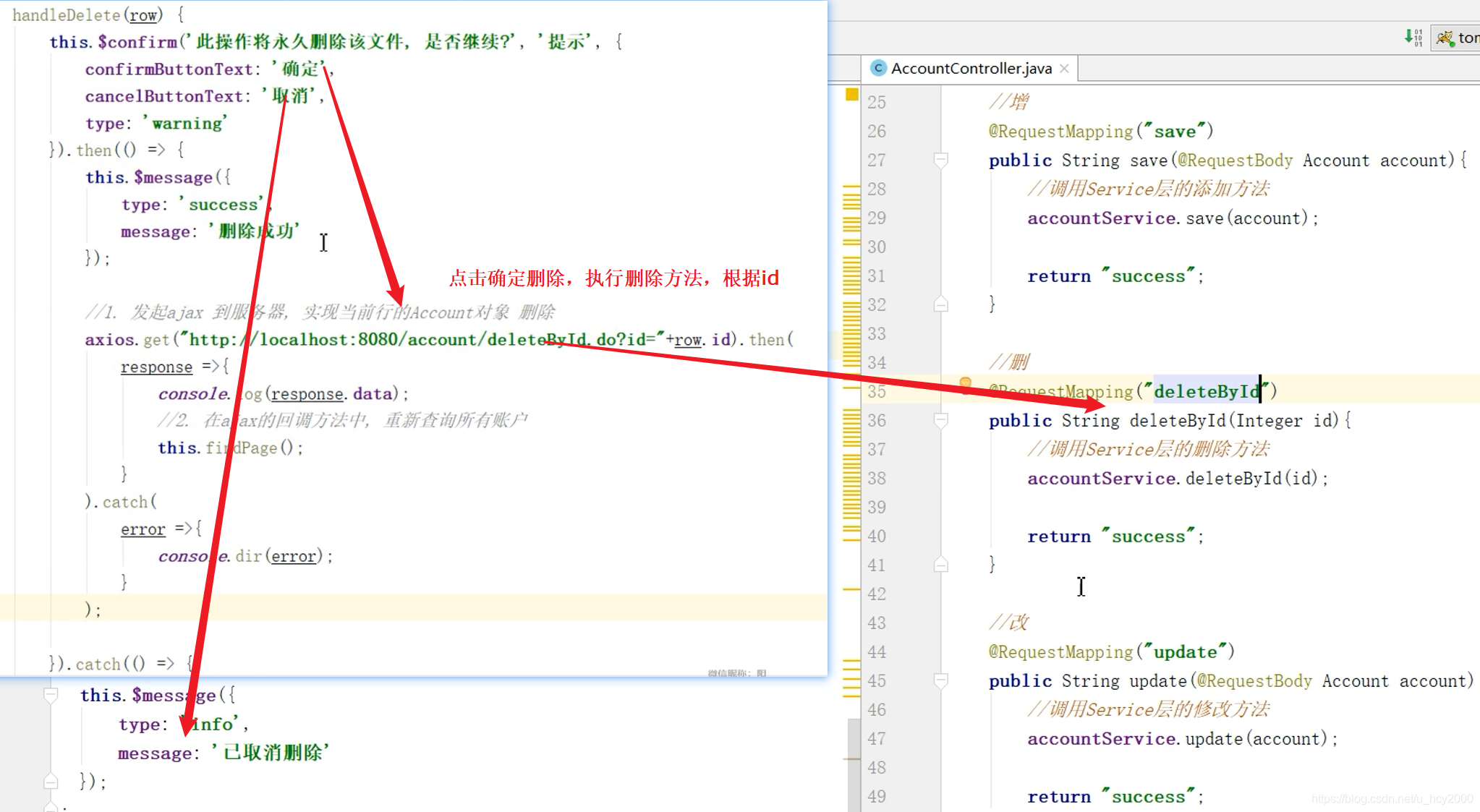Open the tomcat run configuration dropdown
The height and width of the screenshot is (812, 1480).
1457,38
